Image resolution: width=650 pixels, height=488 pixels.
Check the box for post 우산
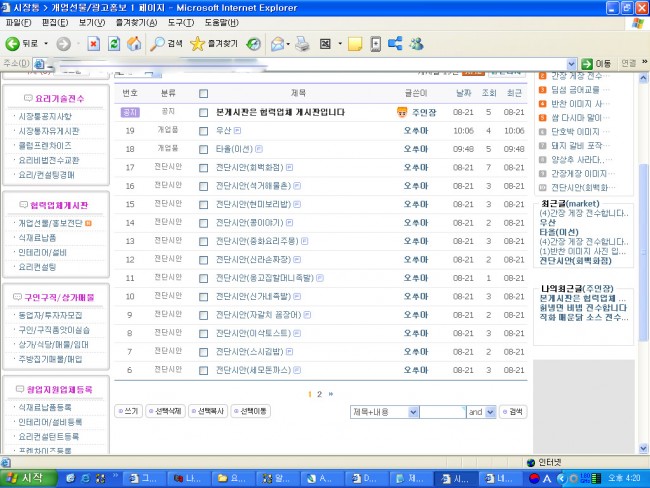tap(204, 131)
